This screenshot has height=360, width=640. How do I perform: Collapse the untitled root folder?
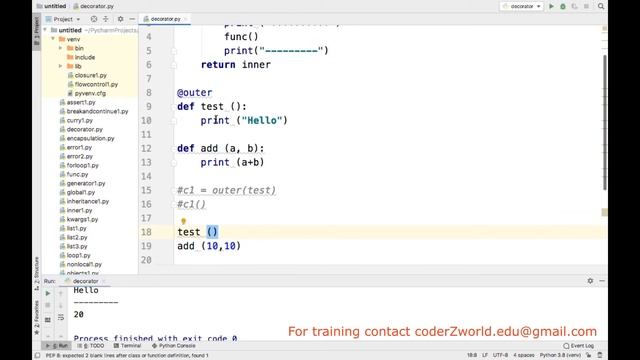[x=45, y=30]
